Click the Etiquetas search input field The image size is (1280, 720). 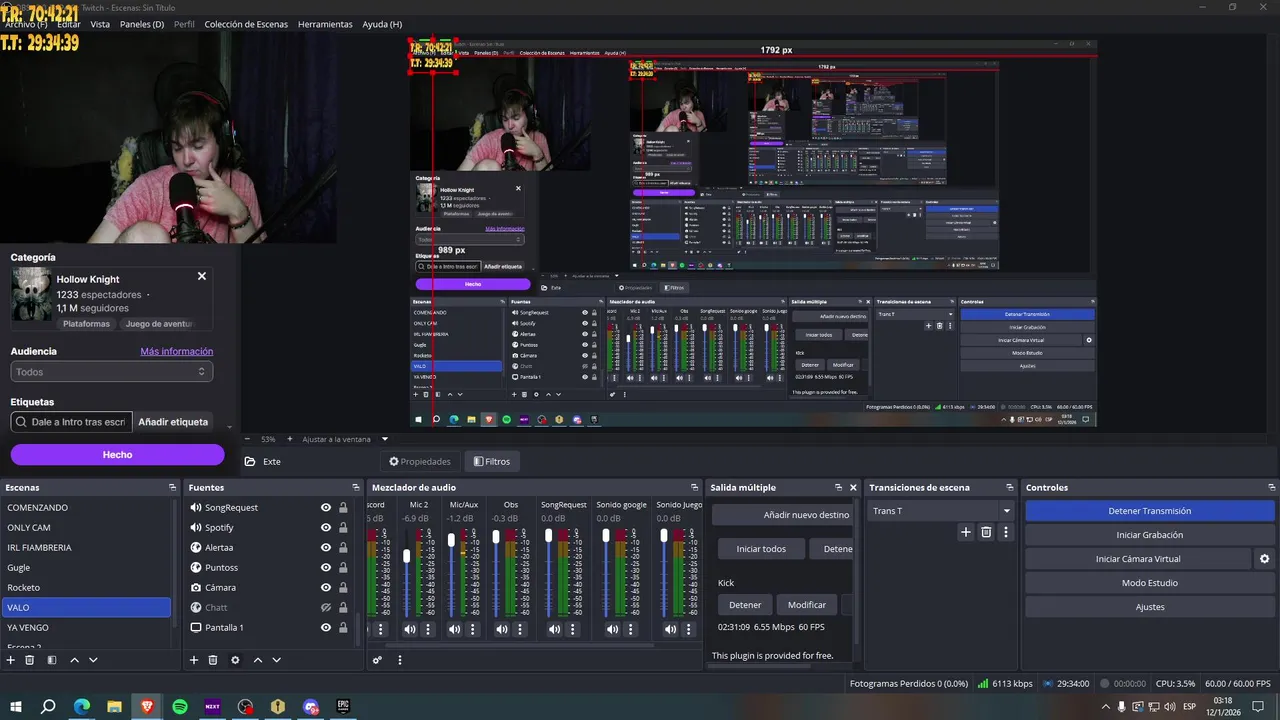pos(71,422)
